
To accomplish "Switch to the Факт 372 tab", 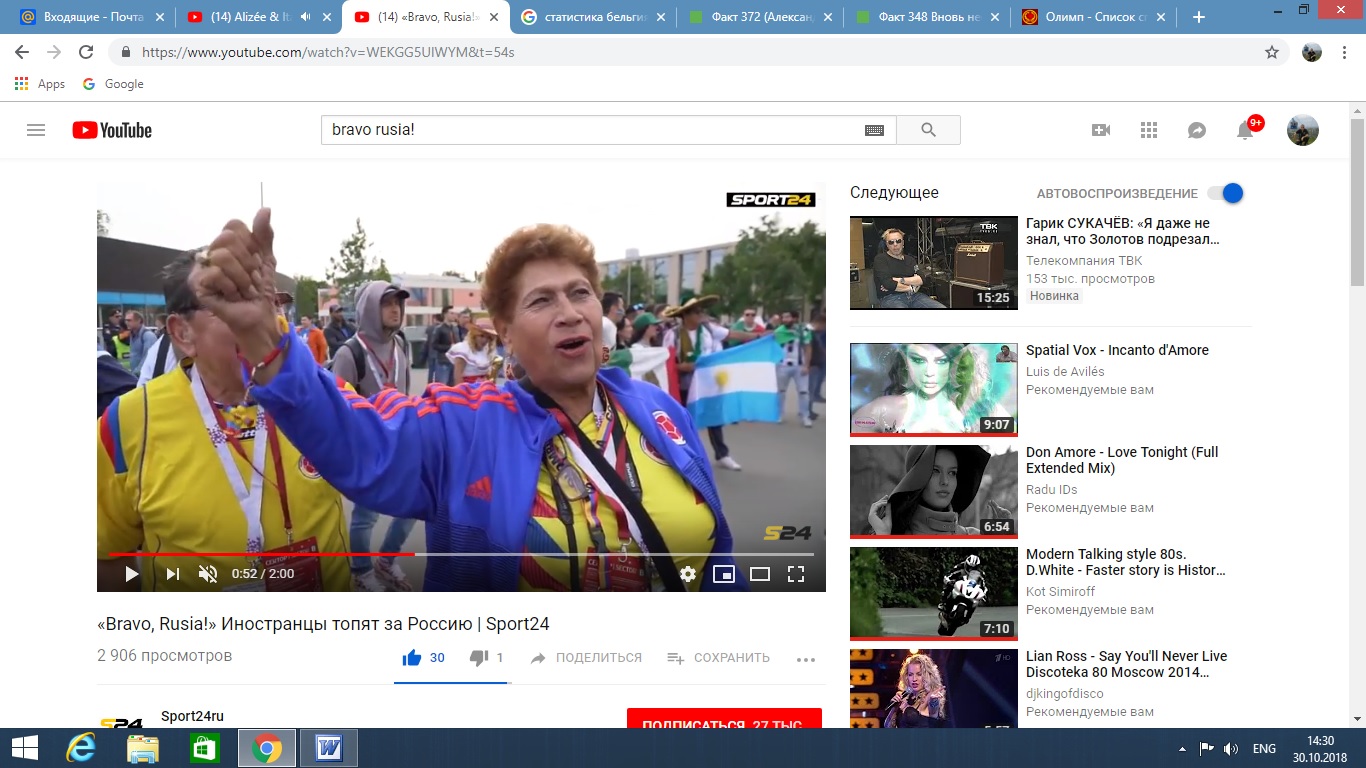I will 759,17.
